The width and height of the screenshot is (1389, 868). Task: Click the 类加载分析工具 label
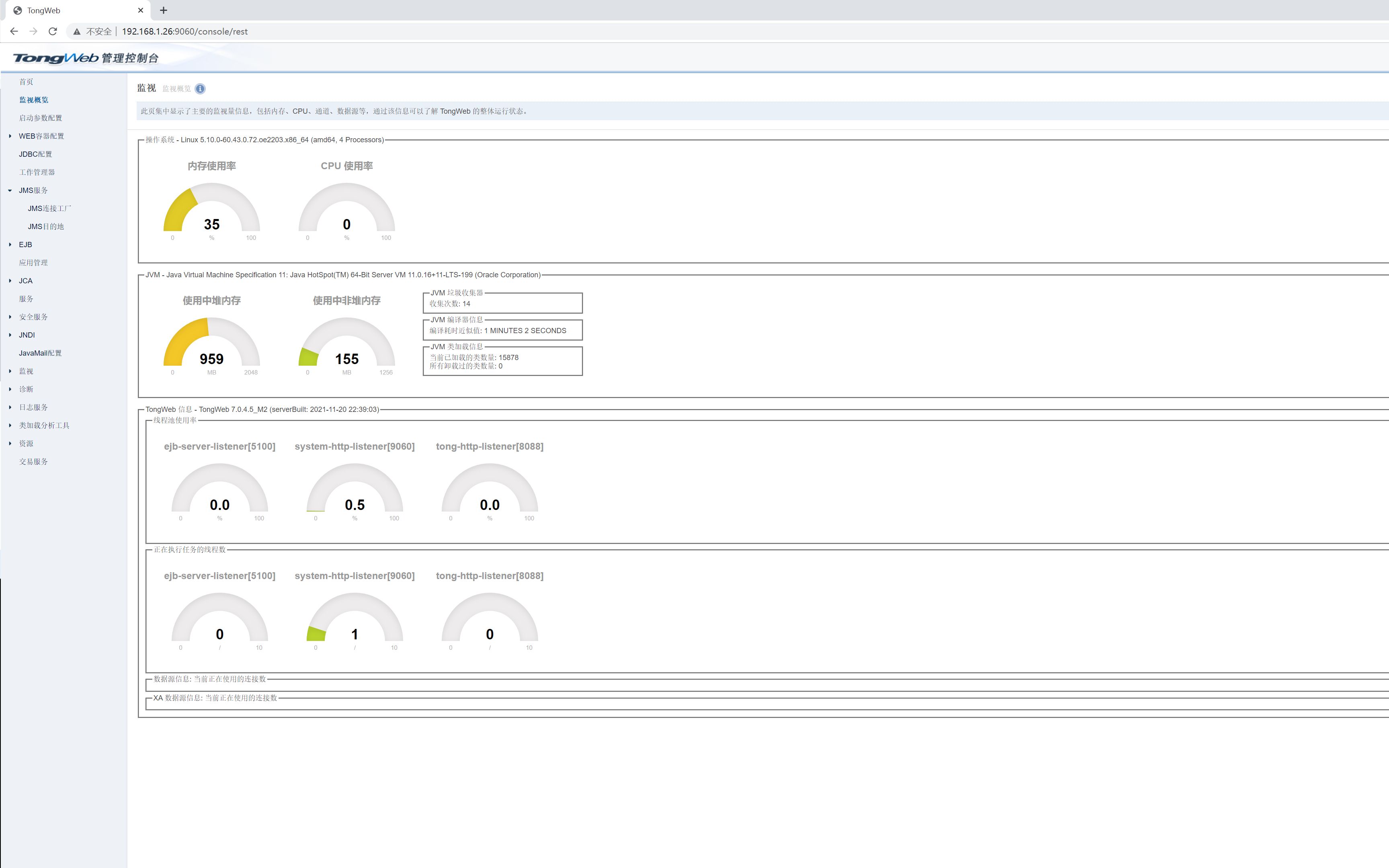44,426
